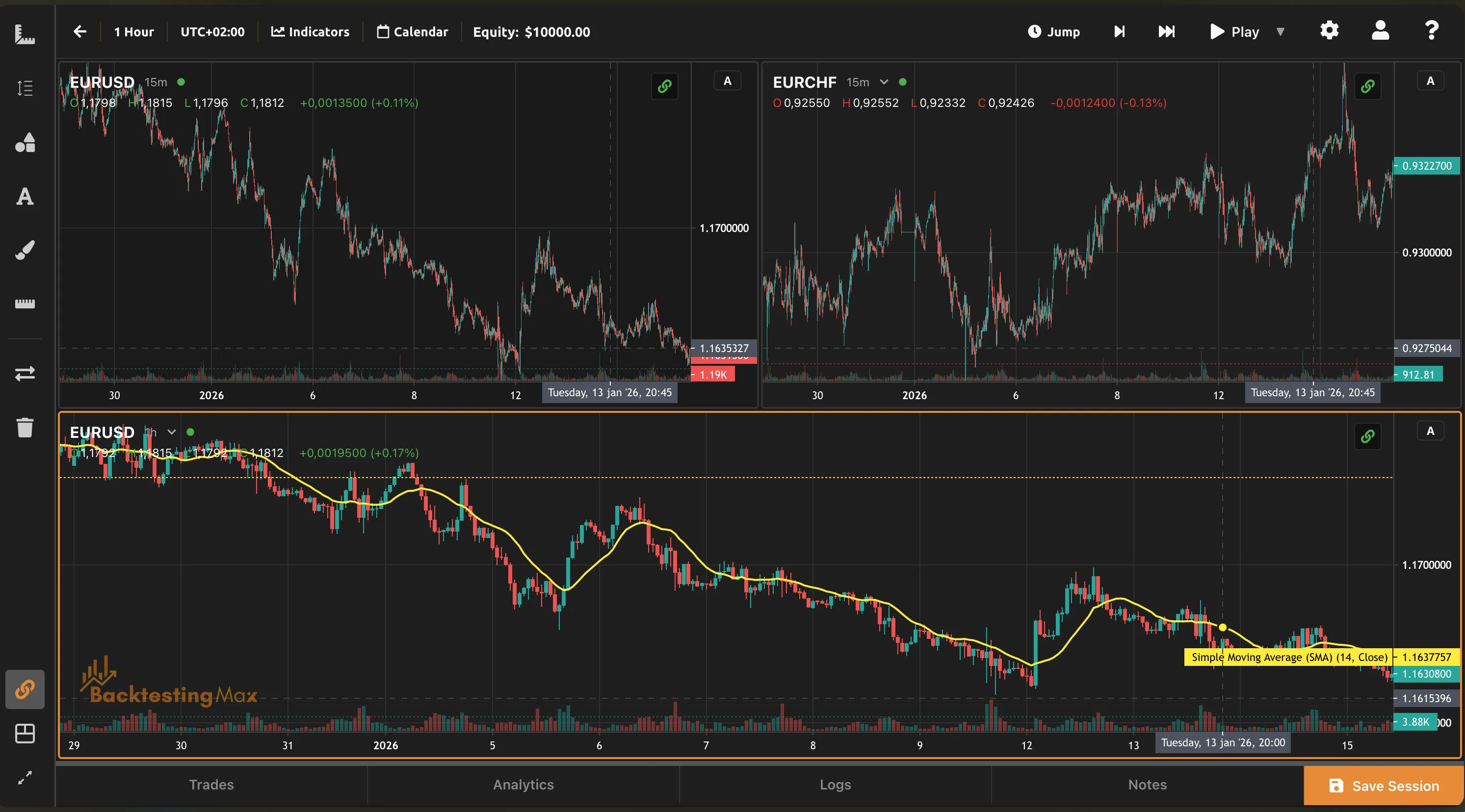The height and width of the screenshot is (812, 1465).
Task: Toggle the link on the EURUSD 15m chart
Action: pos(664,86)
